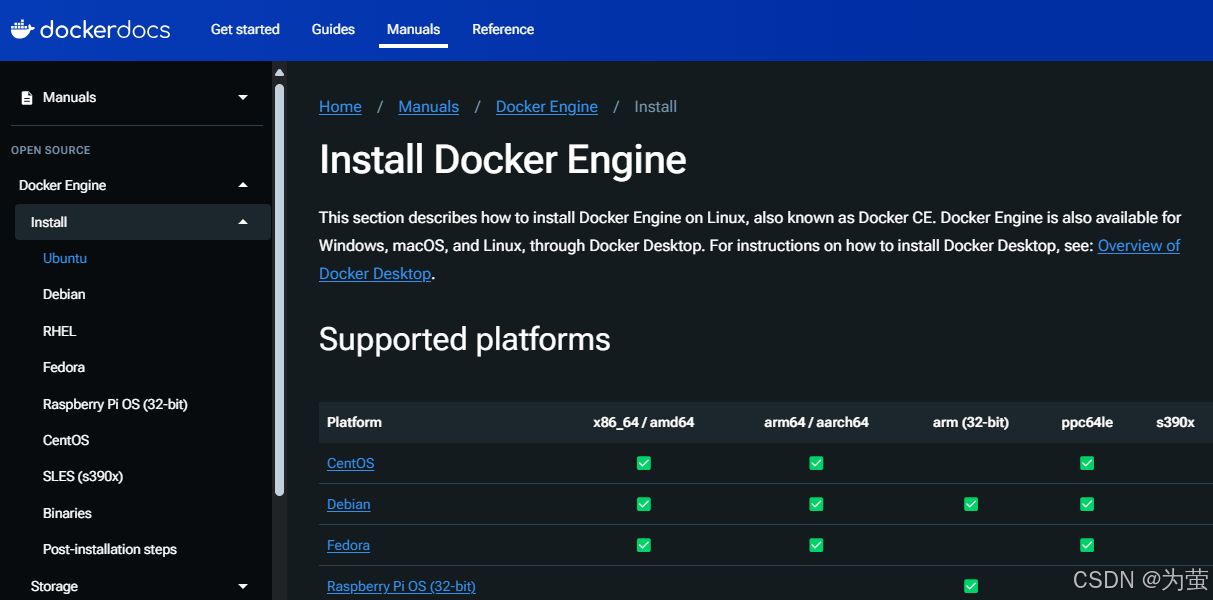Click CentOS row x86_64 / amd64 checkmark

[x=644, y=463]
